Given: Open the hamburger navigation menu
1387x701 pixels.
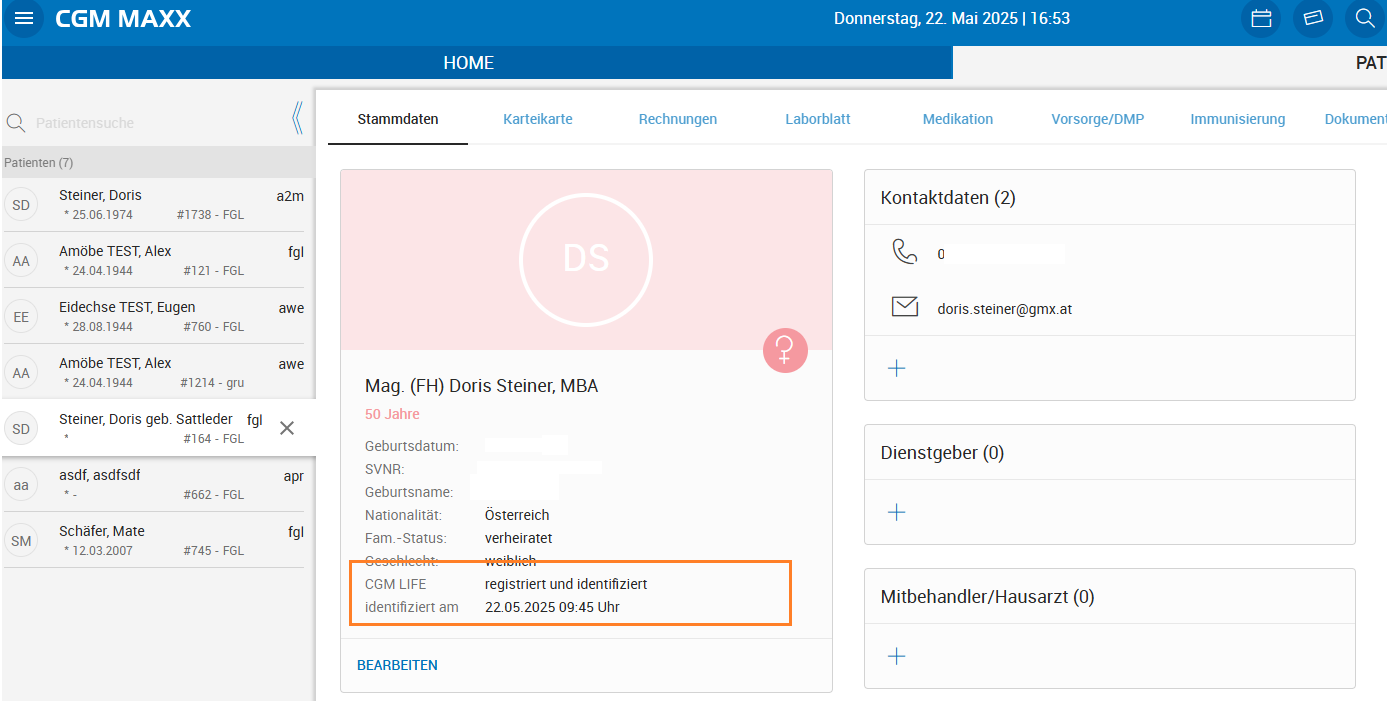Looking at the screenshot, I should click(24, 18).
